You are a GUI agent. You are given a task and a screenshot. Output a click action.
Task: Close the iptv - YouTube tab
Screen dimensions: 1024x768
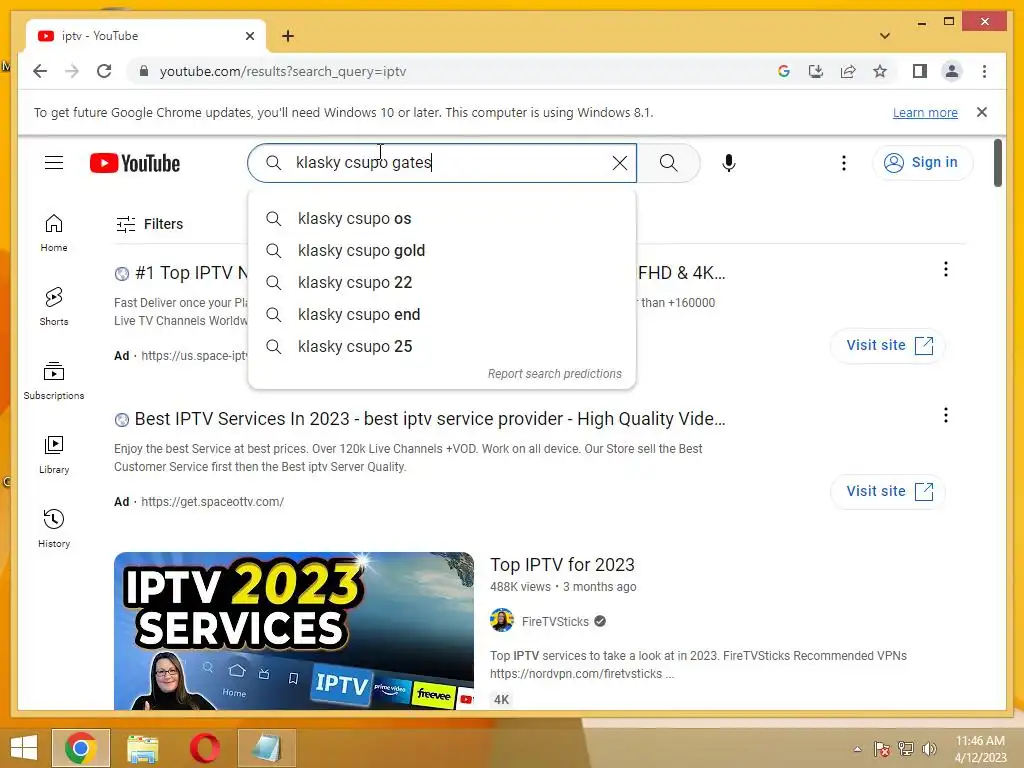tap(249, 36)
